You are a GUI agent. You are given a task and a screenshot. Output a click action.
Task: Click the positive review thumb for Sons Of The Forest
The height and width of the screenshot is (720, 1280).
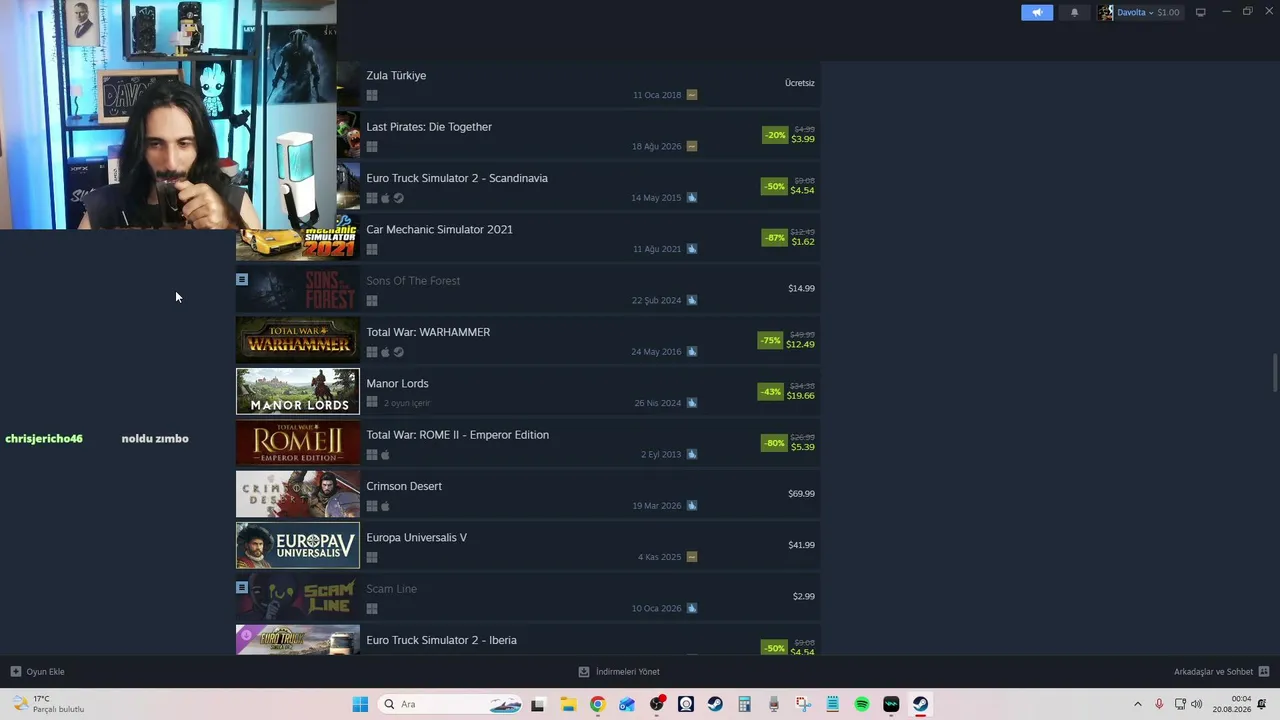pyautogui.click(x=692, y=300)
